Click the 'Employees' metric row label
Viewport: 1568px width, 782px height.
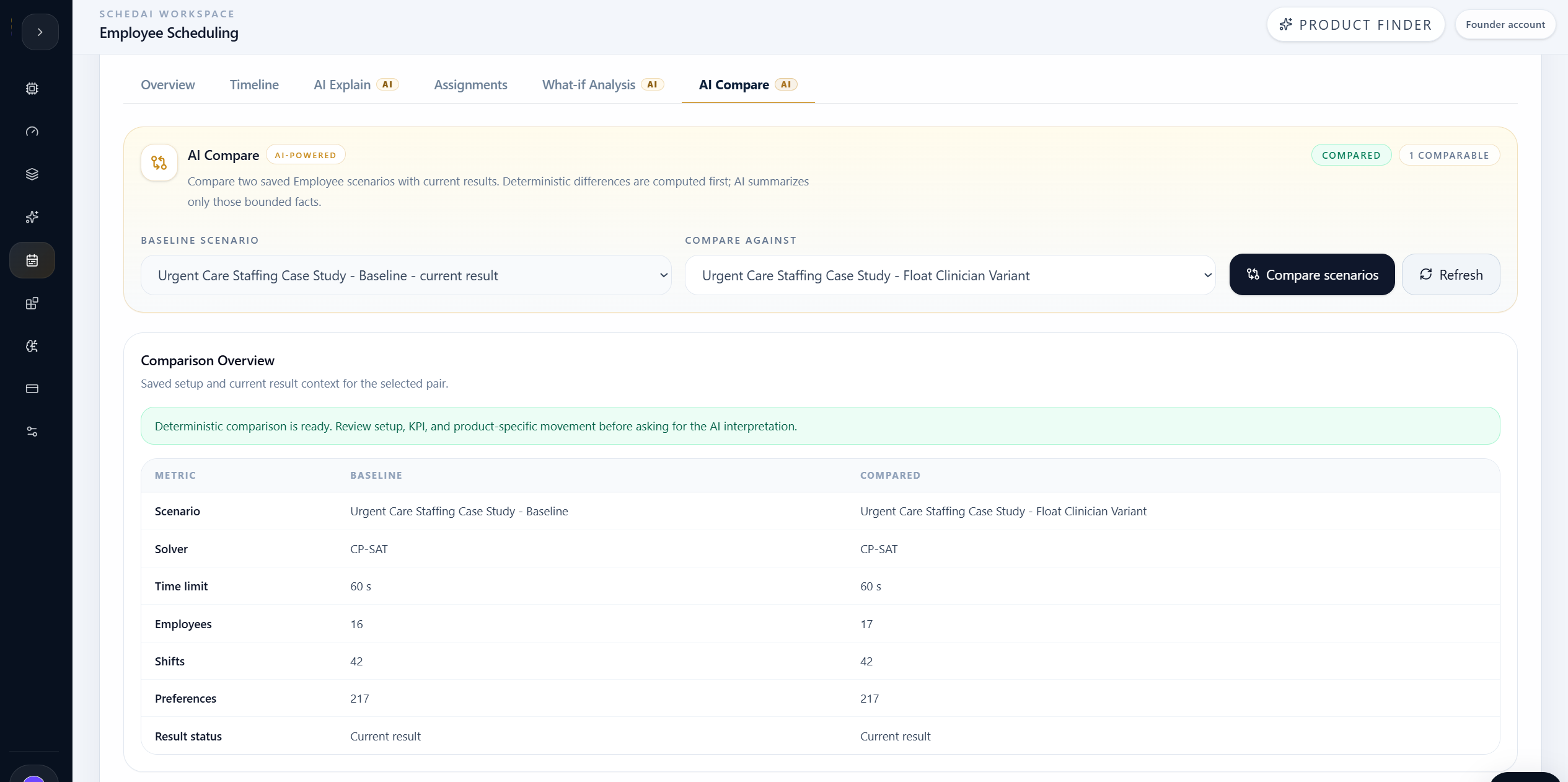point(183,624)
